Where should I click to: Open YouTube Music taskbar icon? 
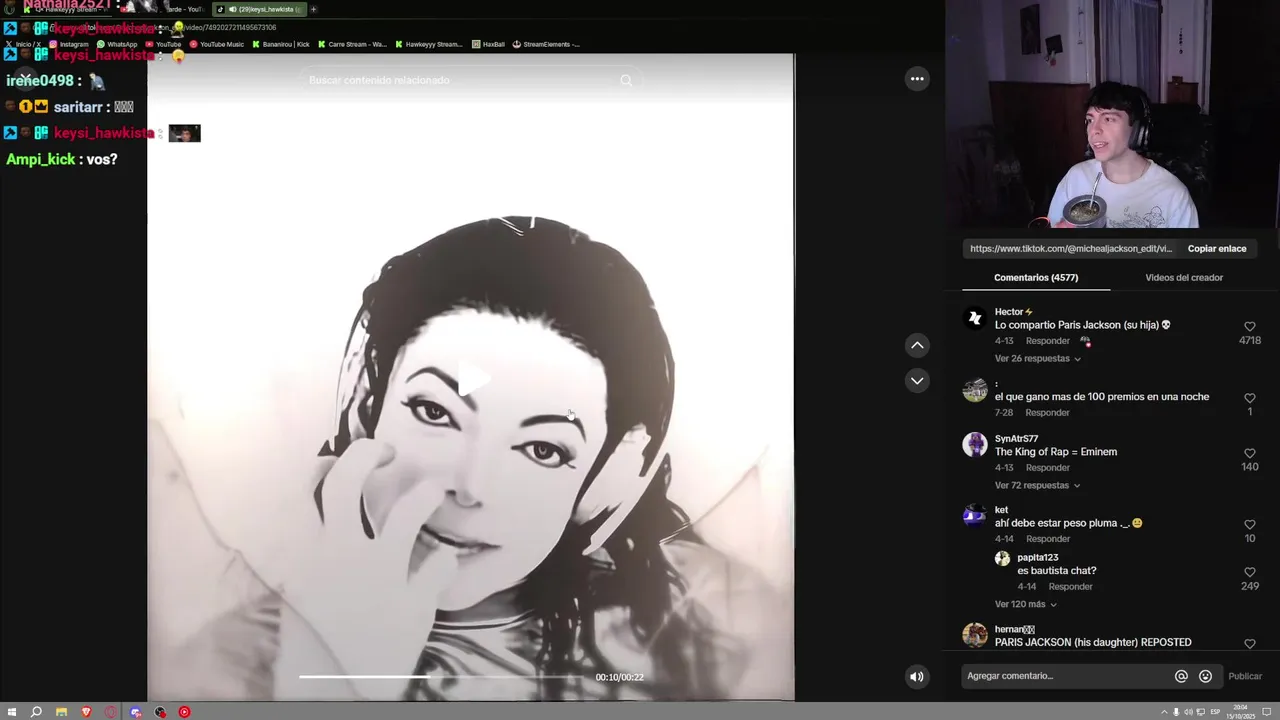point(184,712)
